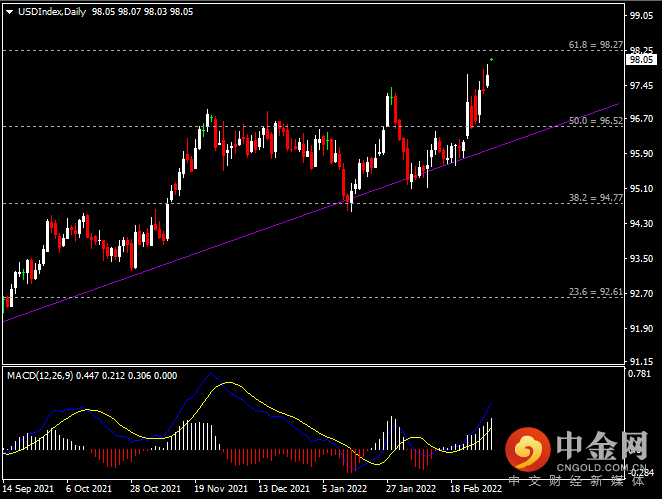Select the 38.2 = 94.77 Fibonacci label
This screenshot has width=662, height=499.
[595, 198]
